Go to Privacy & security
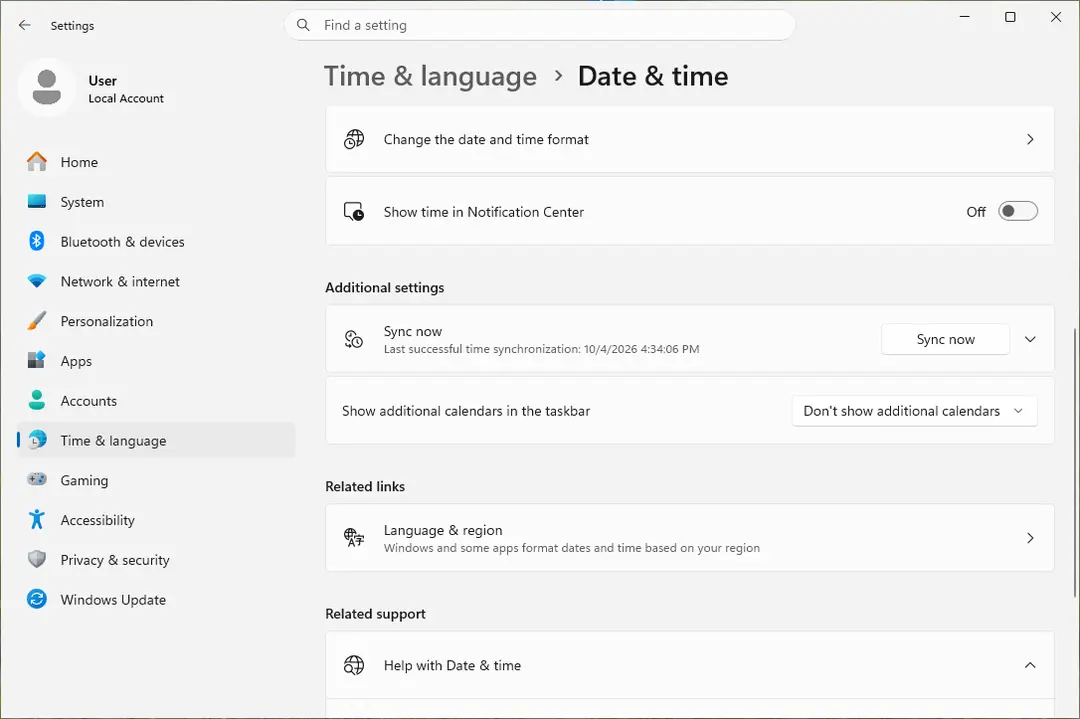The height and width of the screenshot is (719, 1080). (157, 560)
